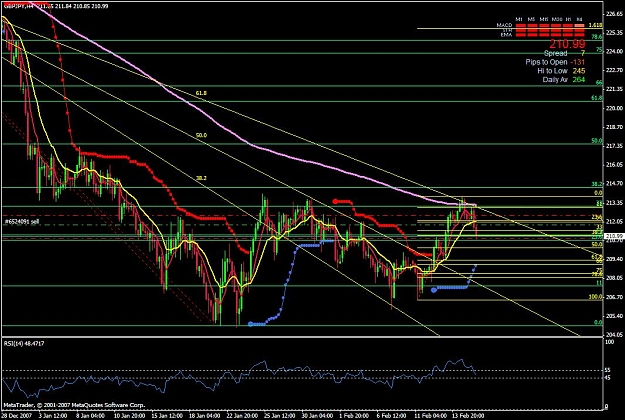Click the 216.05 price on the axis
The image size is (625, 420).
614,165
